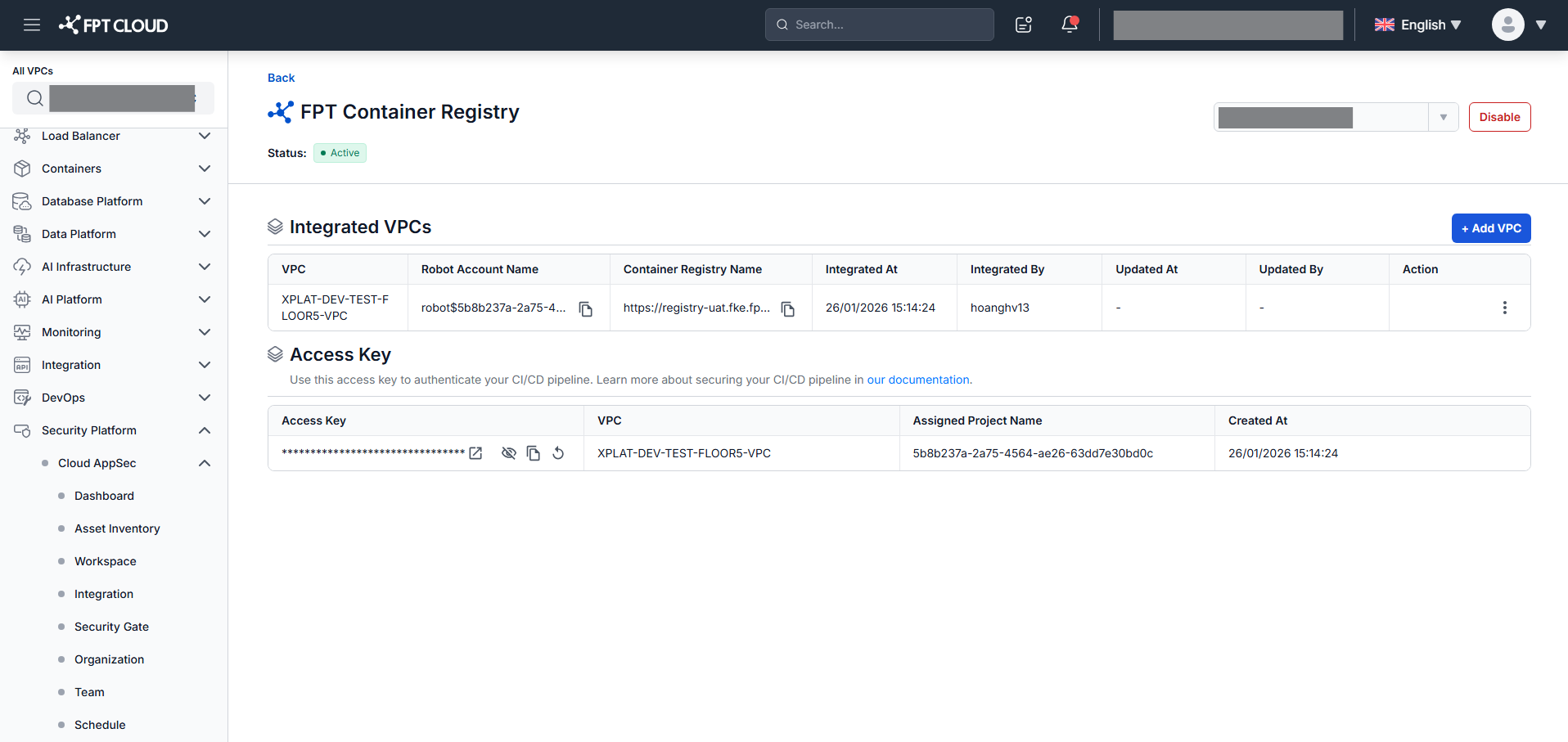Open the Schedule menu item
This screenshot has width=1568, height=742.
[x=100, y=725]
